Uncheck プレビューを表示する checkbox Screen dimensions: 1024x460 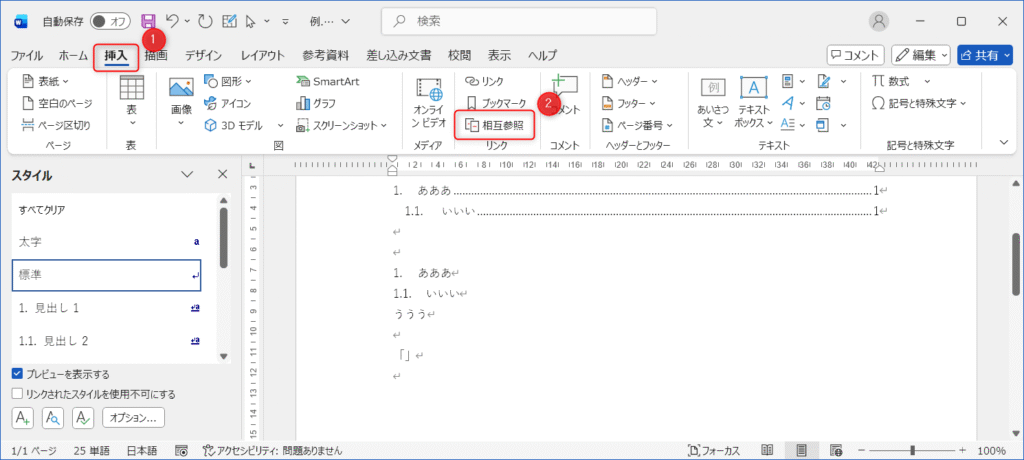(17, 373)
